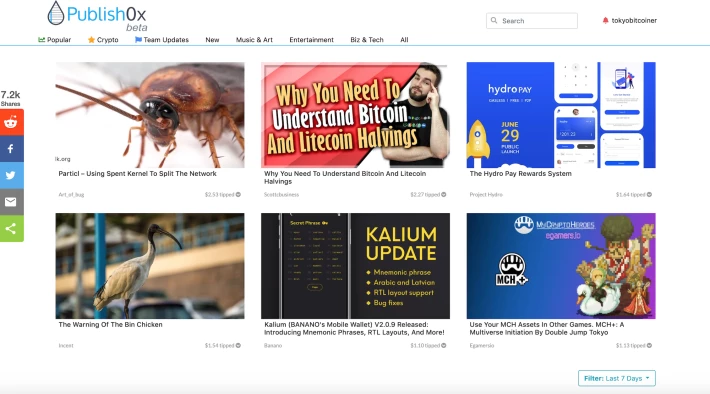
Task: Share on Twitter via sidebar icon
Action: click(11, 175)
